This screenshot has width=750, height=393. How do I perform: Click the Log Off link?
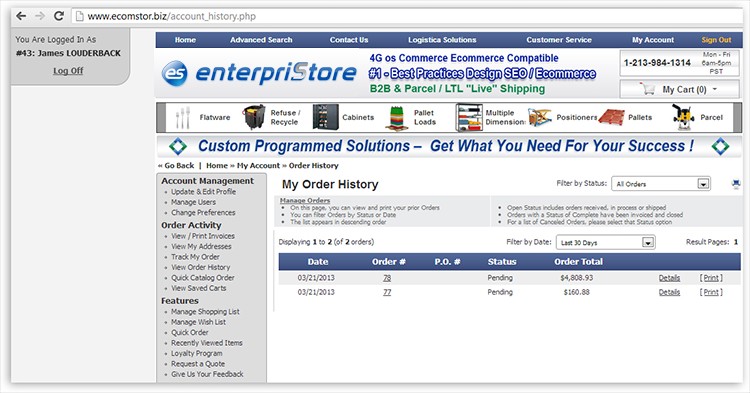68,71
